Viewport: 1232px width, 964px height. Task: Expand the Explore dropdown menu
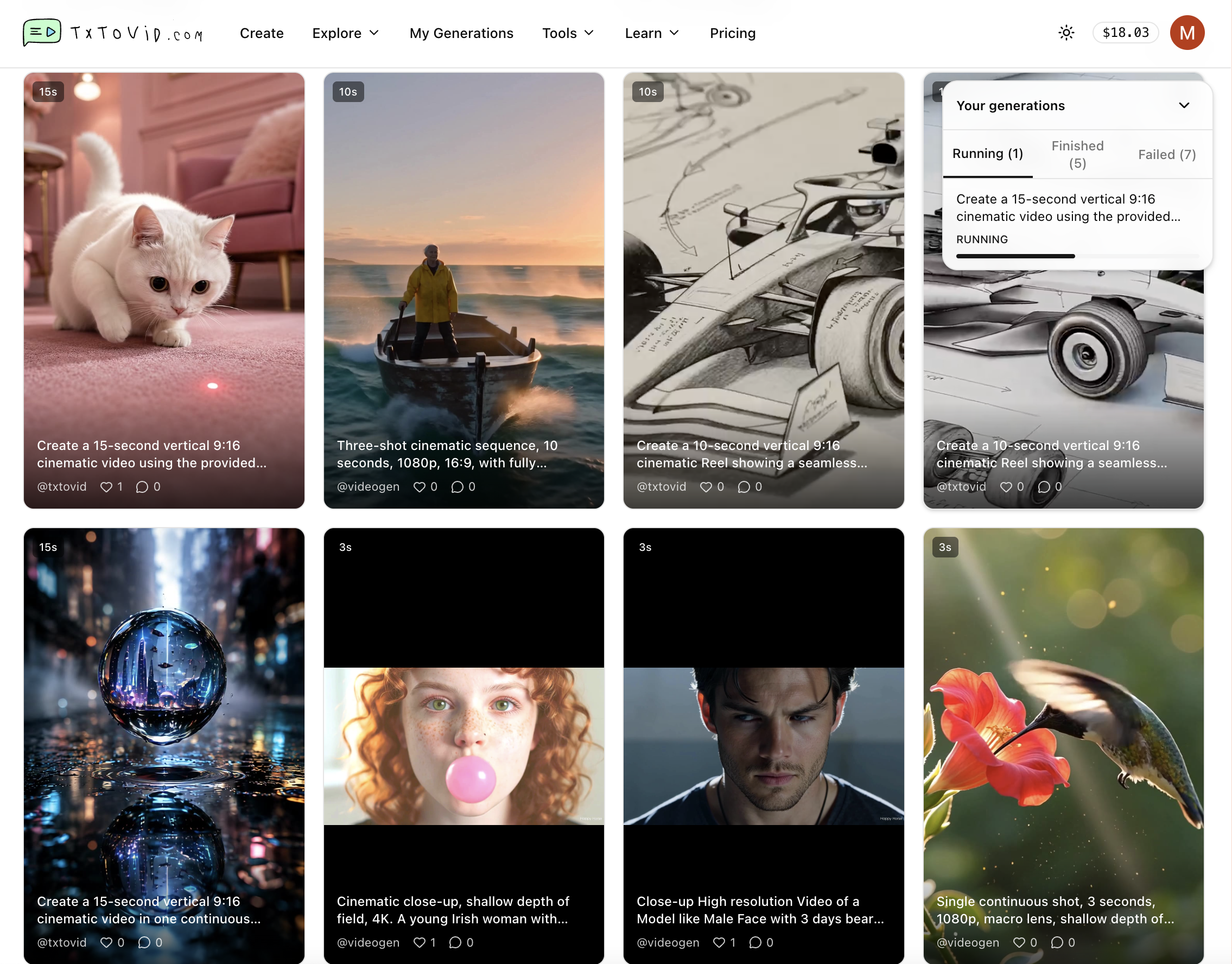(345, 33)
